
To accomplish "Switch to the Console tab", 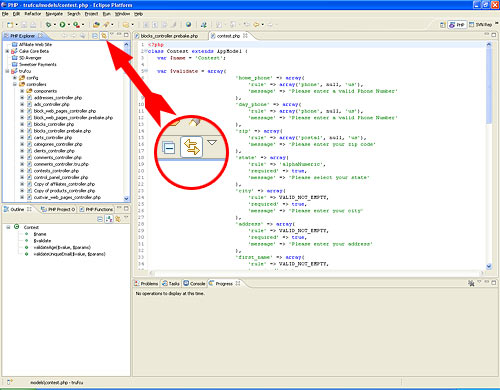I will pyautogui.click(x=194, y=284).
